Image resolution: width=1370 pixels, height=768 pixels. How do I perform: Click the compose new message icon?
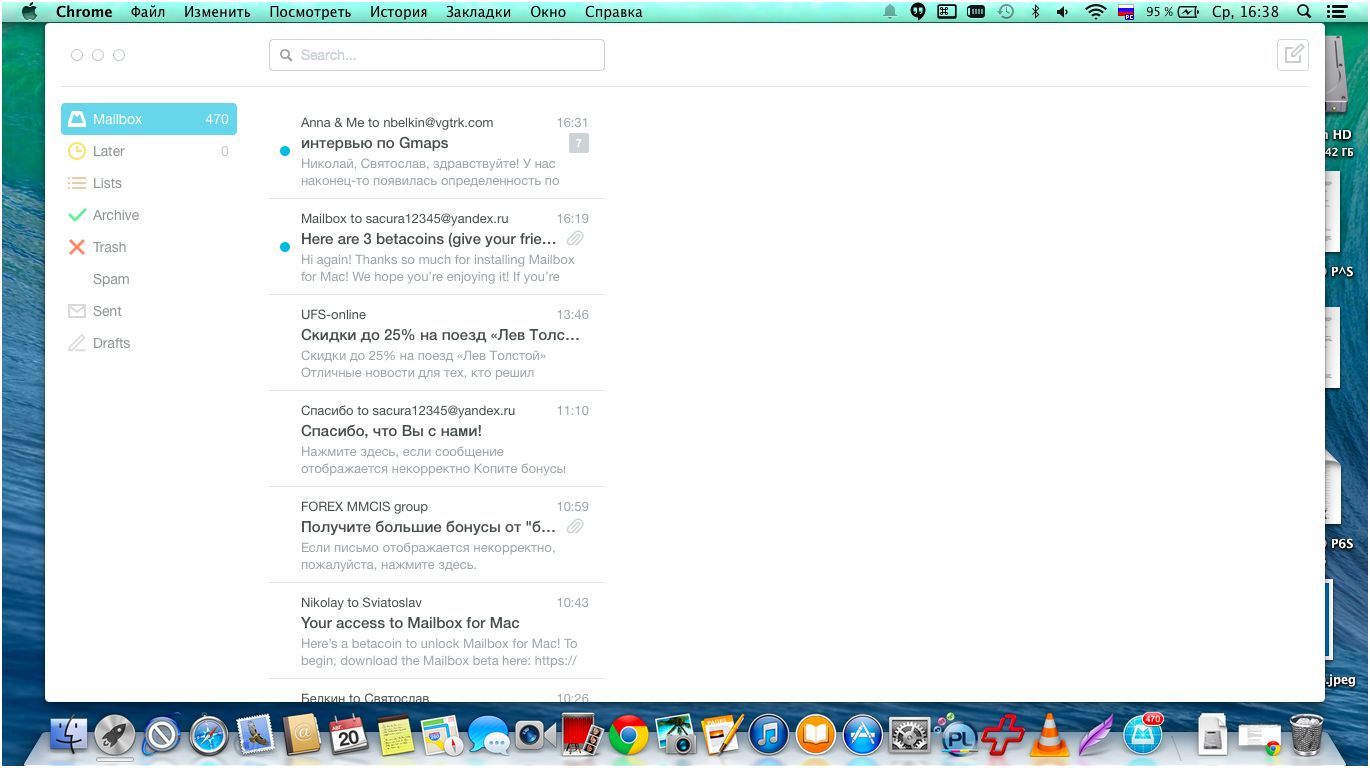coord(1293,54)
